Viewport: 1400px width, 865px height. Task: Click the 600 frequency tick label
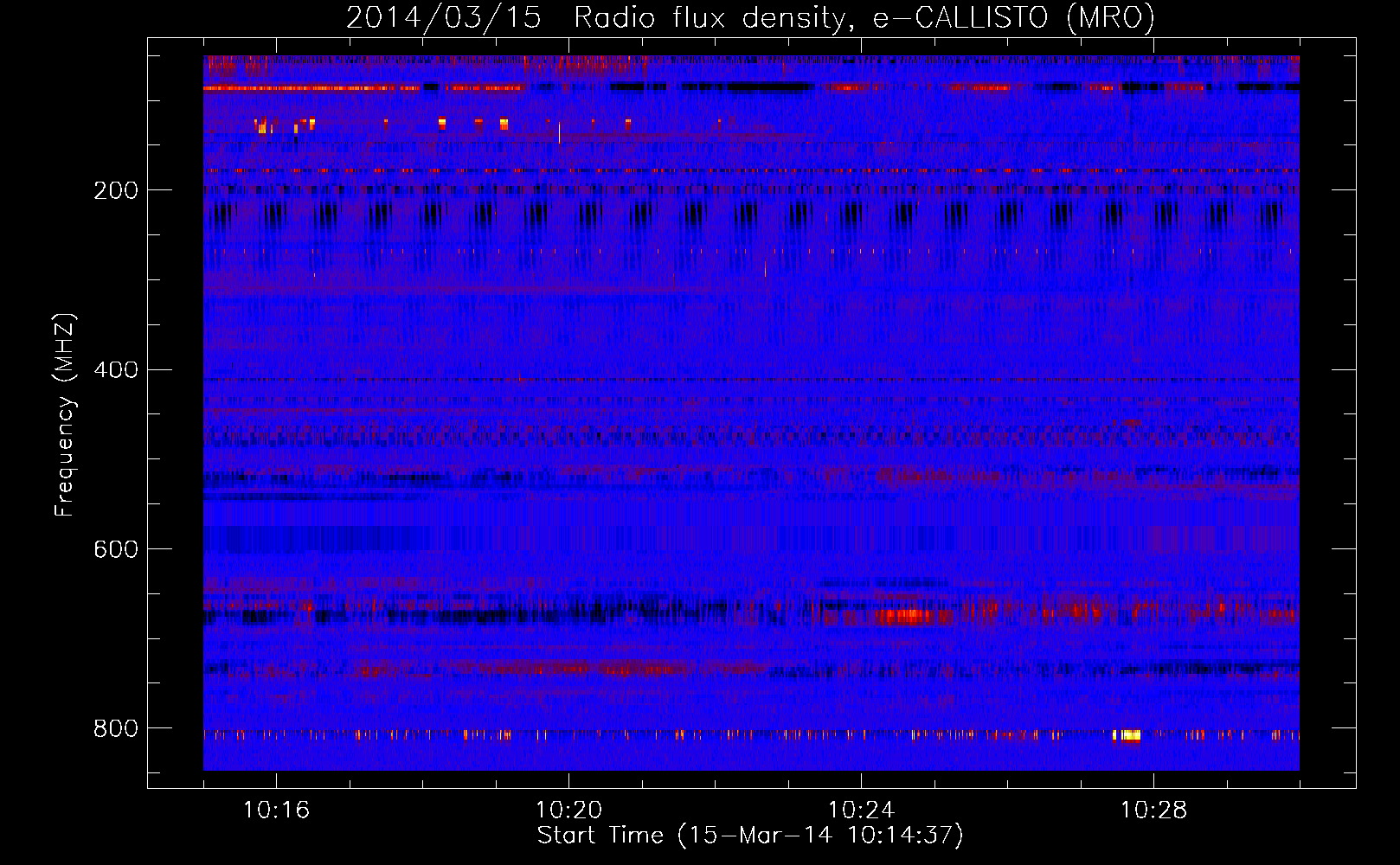[x=116, y=549]
